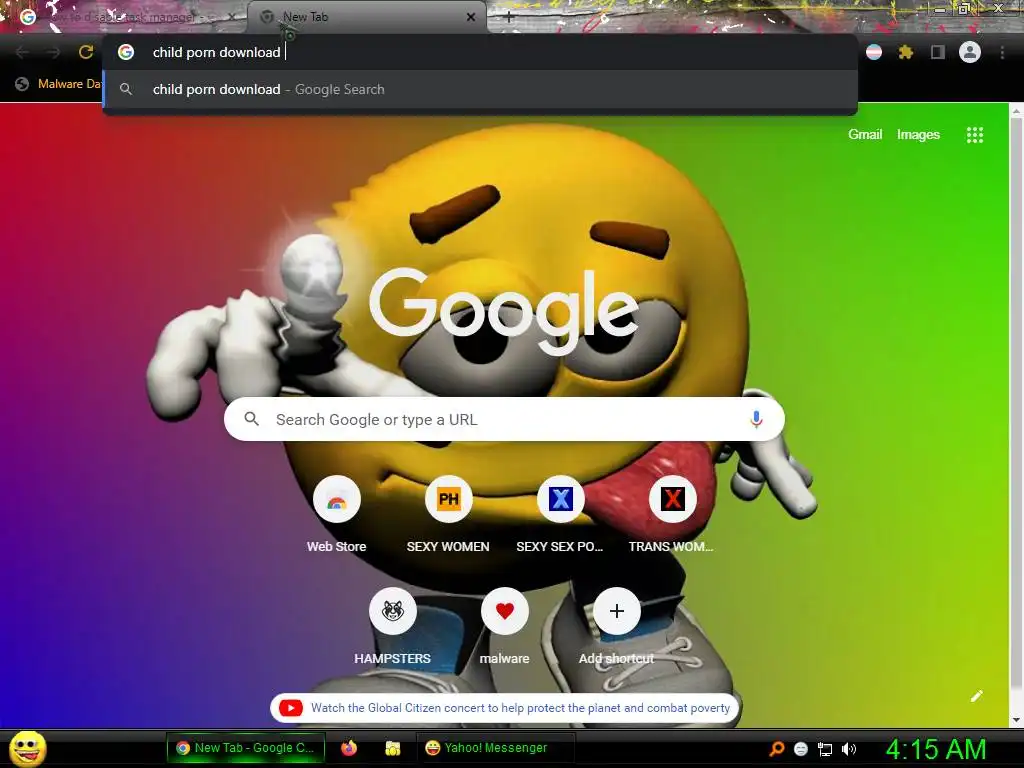The height and width of the screenshot is (768, 1024).
Task: Open the Extensions puzzle-piece menu
Action: (x=905, y=52)
